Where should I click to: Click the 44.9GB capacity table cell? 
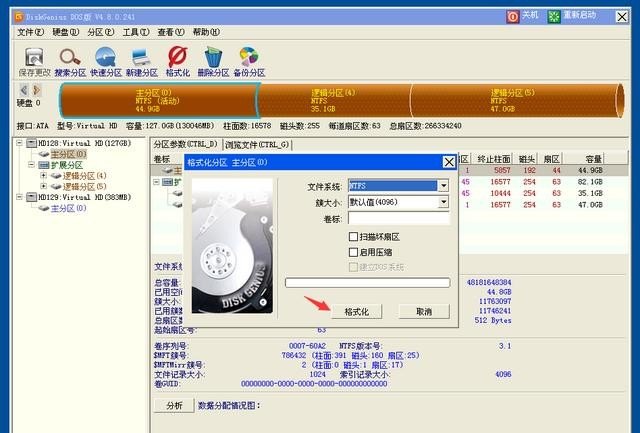pos(590,170)
